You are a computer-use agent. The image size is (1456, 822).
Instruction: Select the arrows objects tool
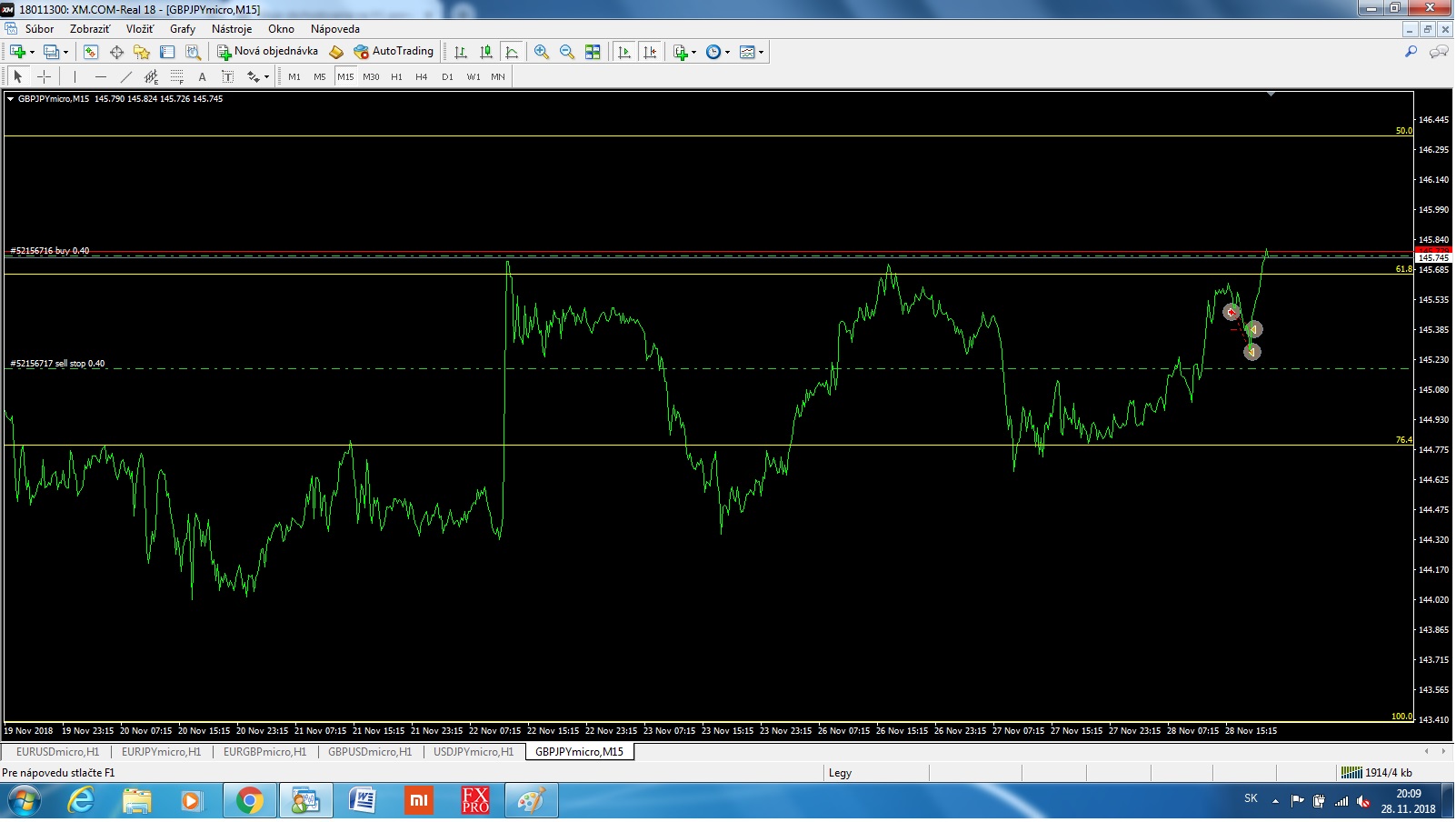253,77
